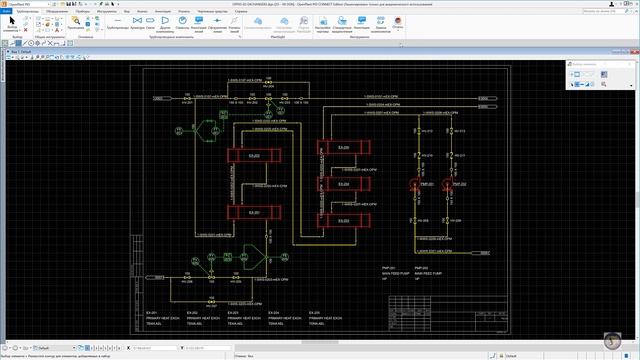Image resolution: width=640 pixels, height=360 pixels.
Task: Open the line annotations monitor icon
Action: pyautogui.click(x=199, y=20)
